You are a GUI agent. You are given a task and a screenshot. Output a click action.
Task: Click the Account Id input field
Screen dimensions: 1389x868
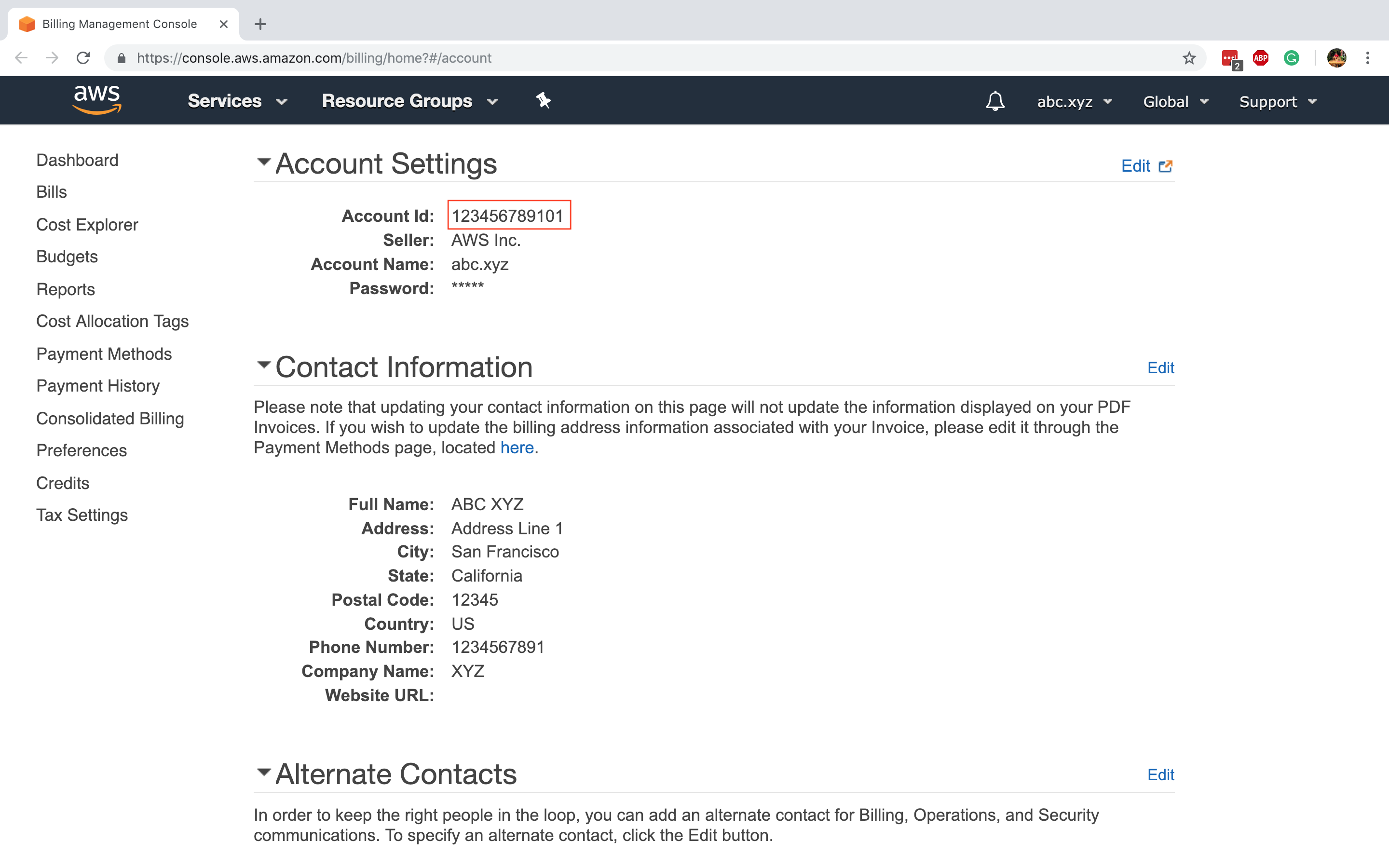click(x=508, y=215)
